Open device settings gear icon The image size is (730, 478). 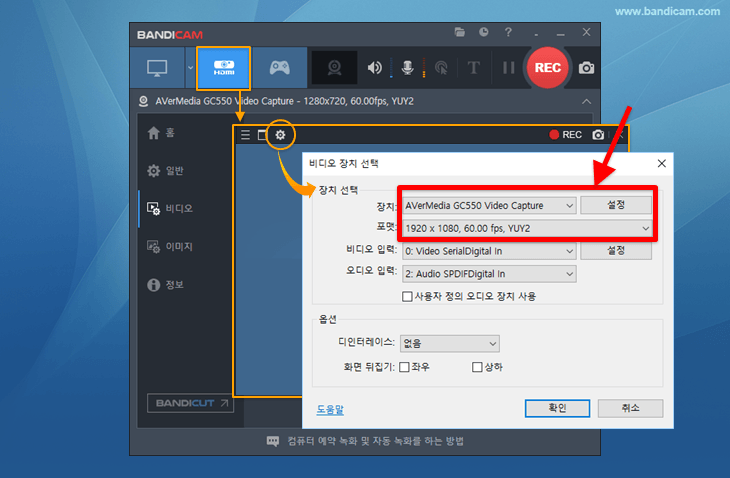[x=280, y=135]
